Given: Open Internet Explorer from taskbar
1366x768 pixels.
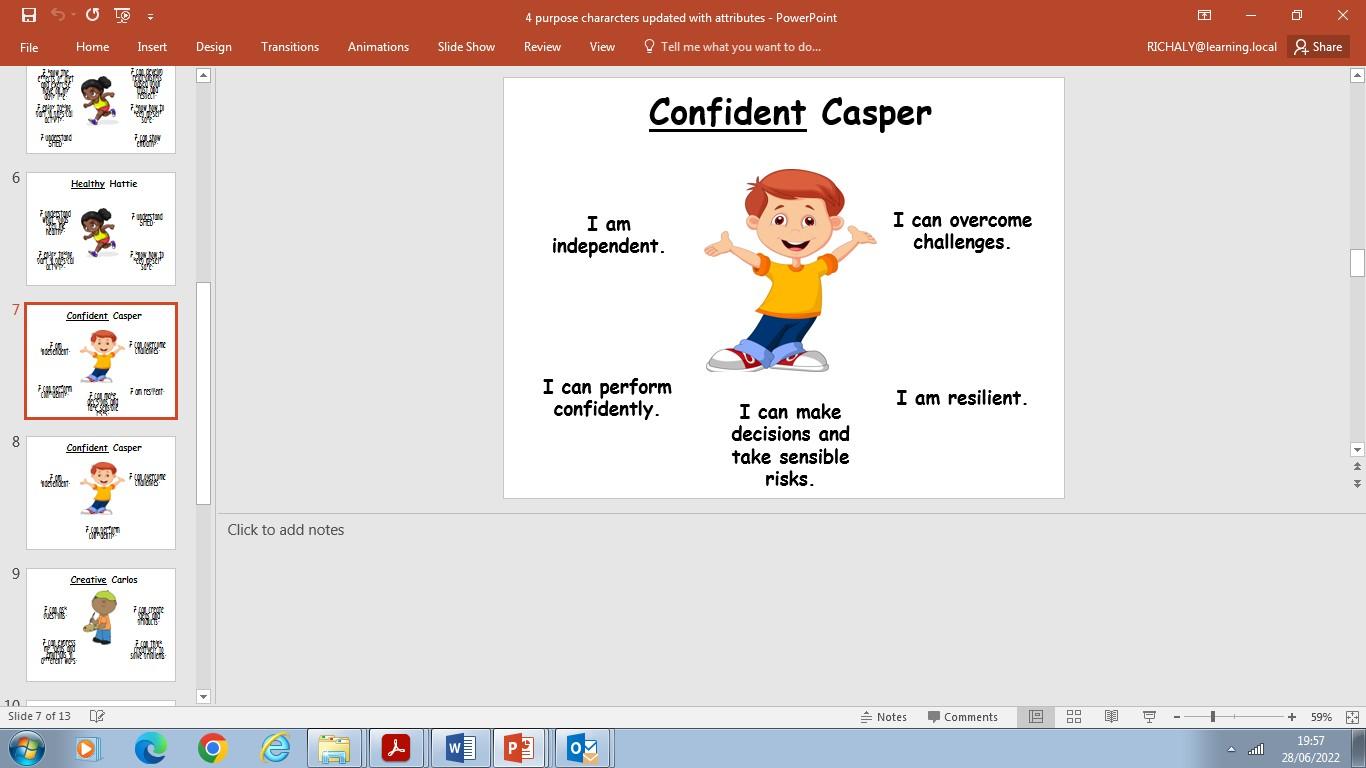Looking at the screenshot, I should [x=274, y=748].
